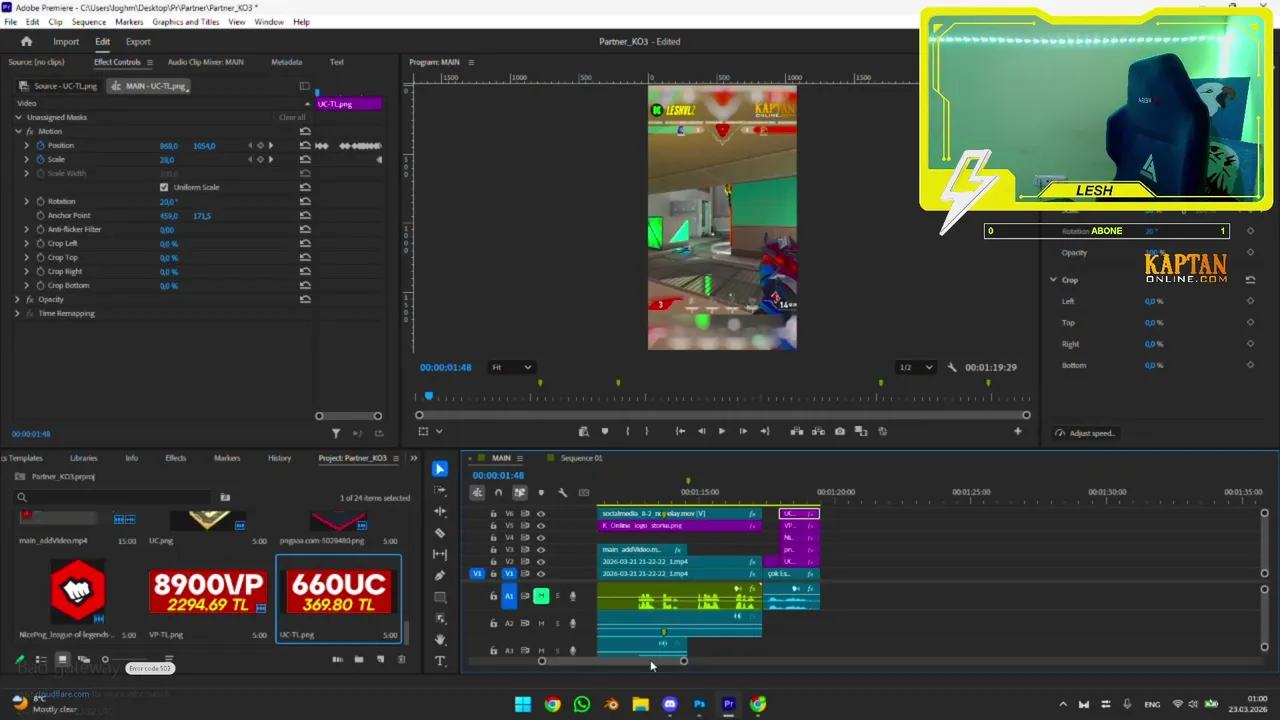The image size is (1280, 720).
Task: Open Discord from the Windows taskbar
Action: pyautogui.click(x=670, y=704)
